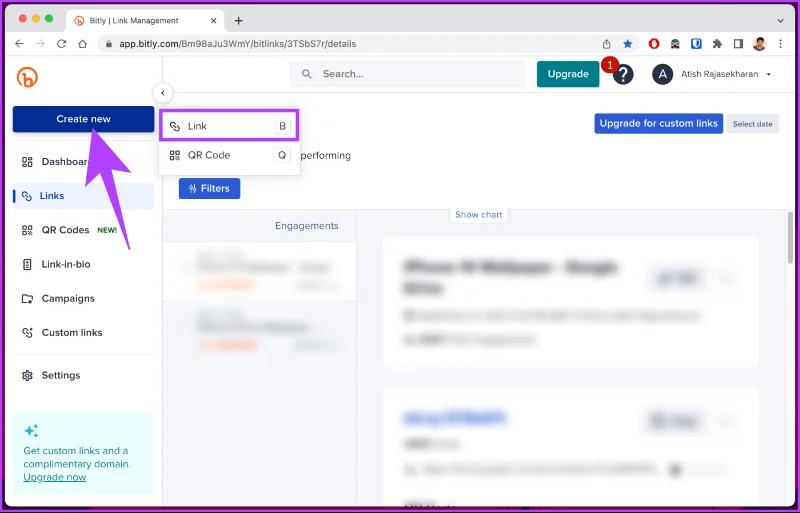800x513 pixels.
Task: Open Links section in sidebar
Action: [83, 196]
